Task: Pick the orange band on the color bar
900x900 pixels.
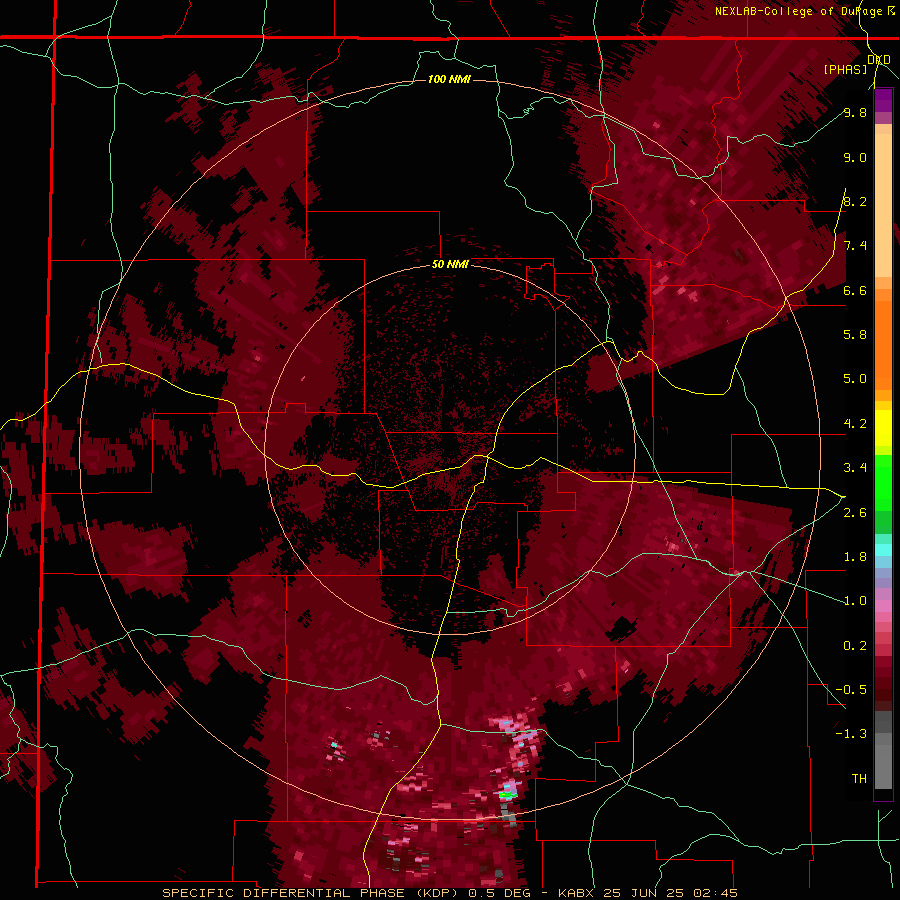Action: click(883, 344)
